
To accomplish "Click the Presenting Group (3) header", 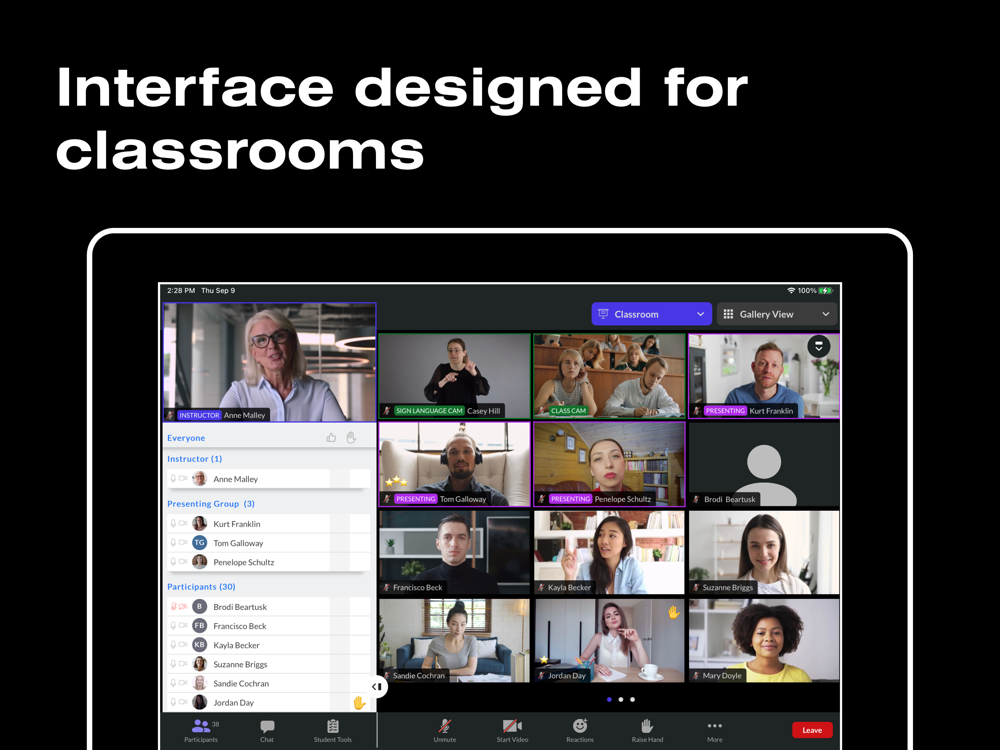I will coord(210,503).
